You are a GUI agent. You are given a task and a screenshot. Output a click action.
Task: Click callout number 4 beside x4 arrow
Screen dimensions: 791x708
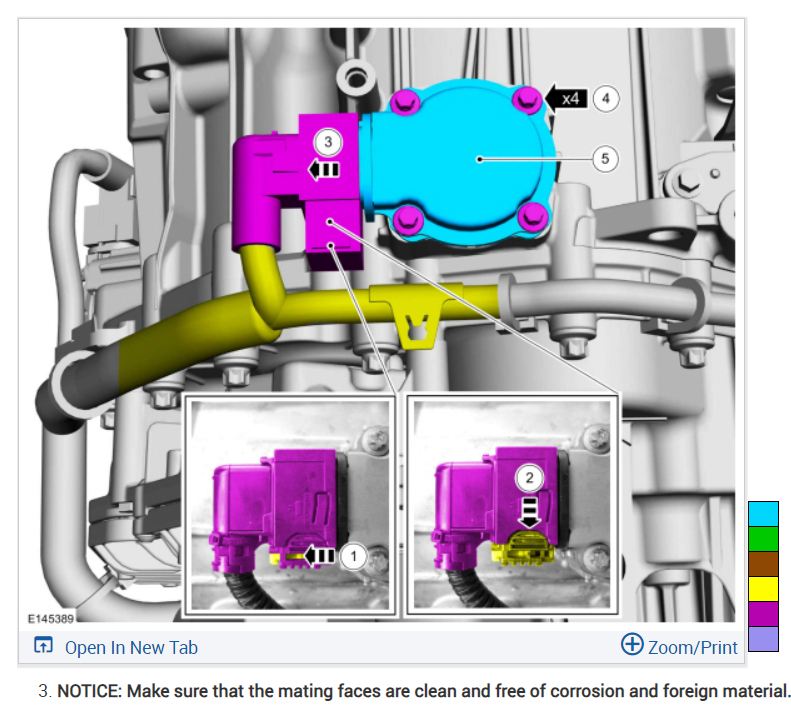coord(606,98)
